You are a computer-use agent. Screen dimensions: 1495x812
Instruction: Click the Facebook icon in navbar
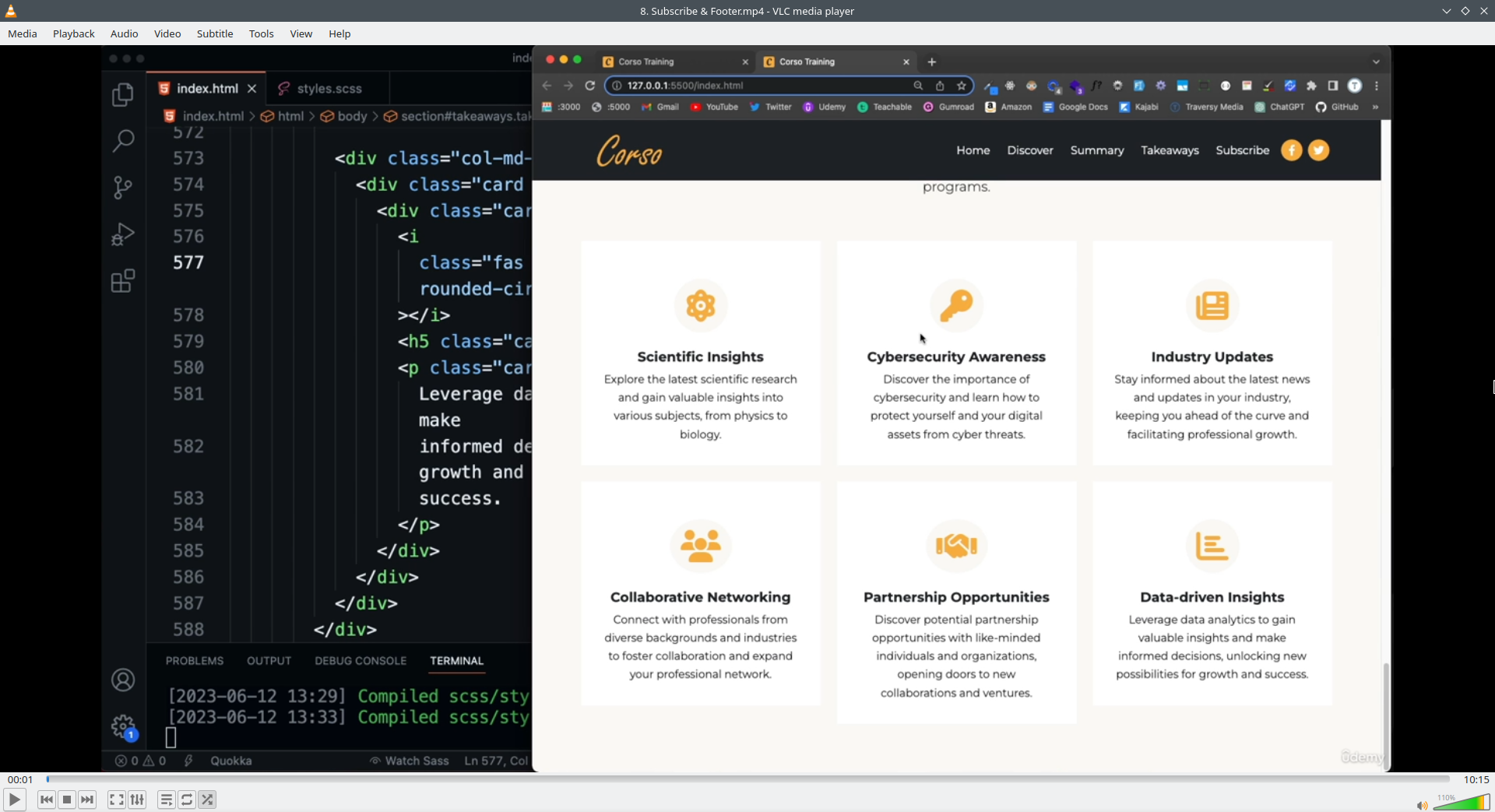pyautogui.click(x=1292, y=150)
